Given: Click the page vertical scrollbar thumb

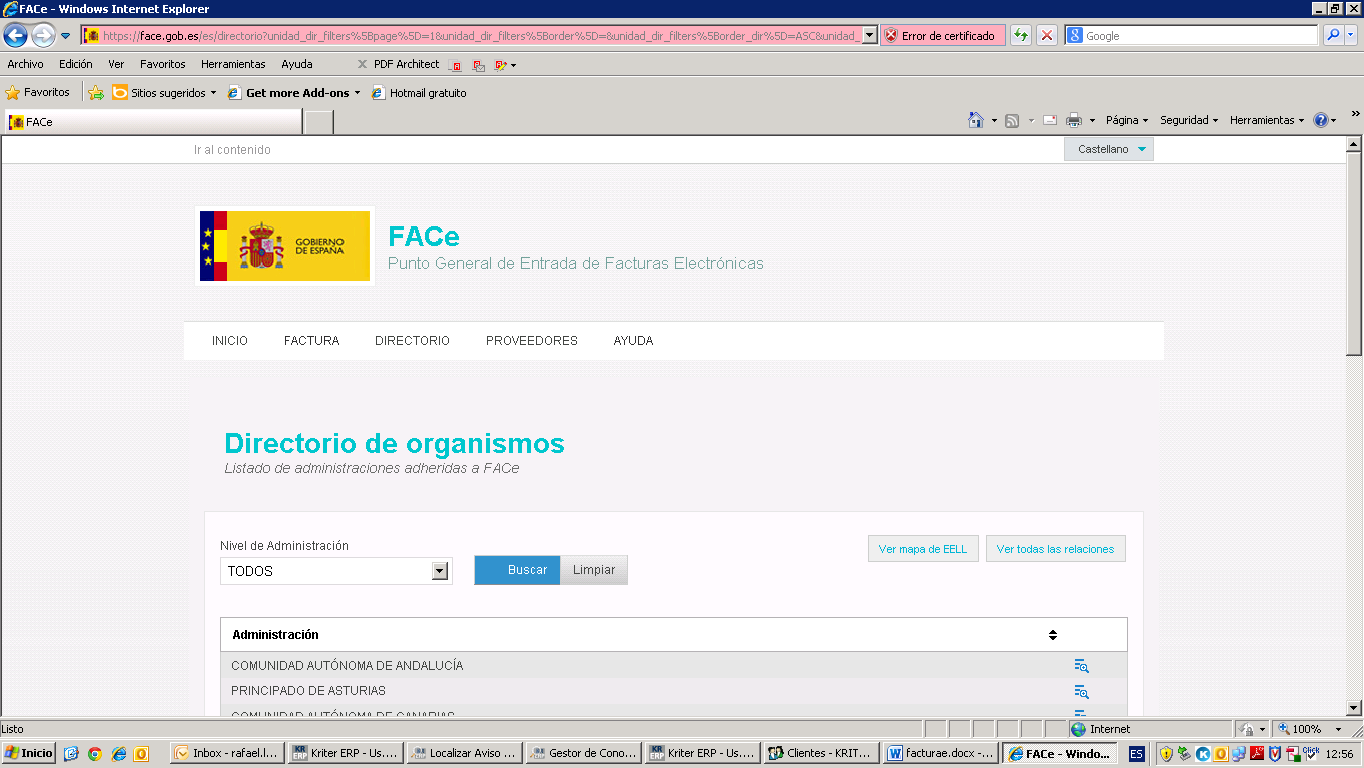Looking at the screenshot, I should coord(1354,253).
